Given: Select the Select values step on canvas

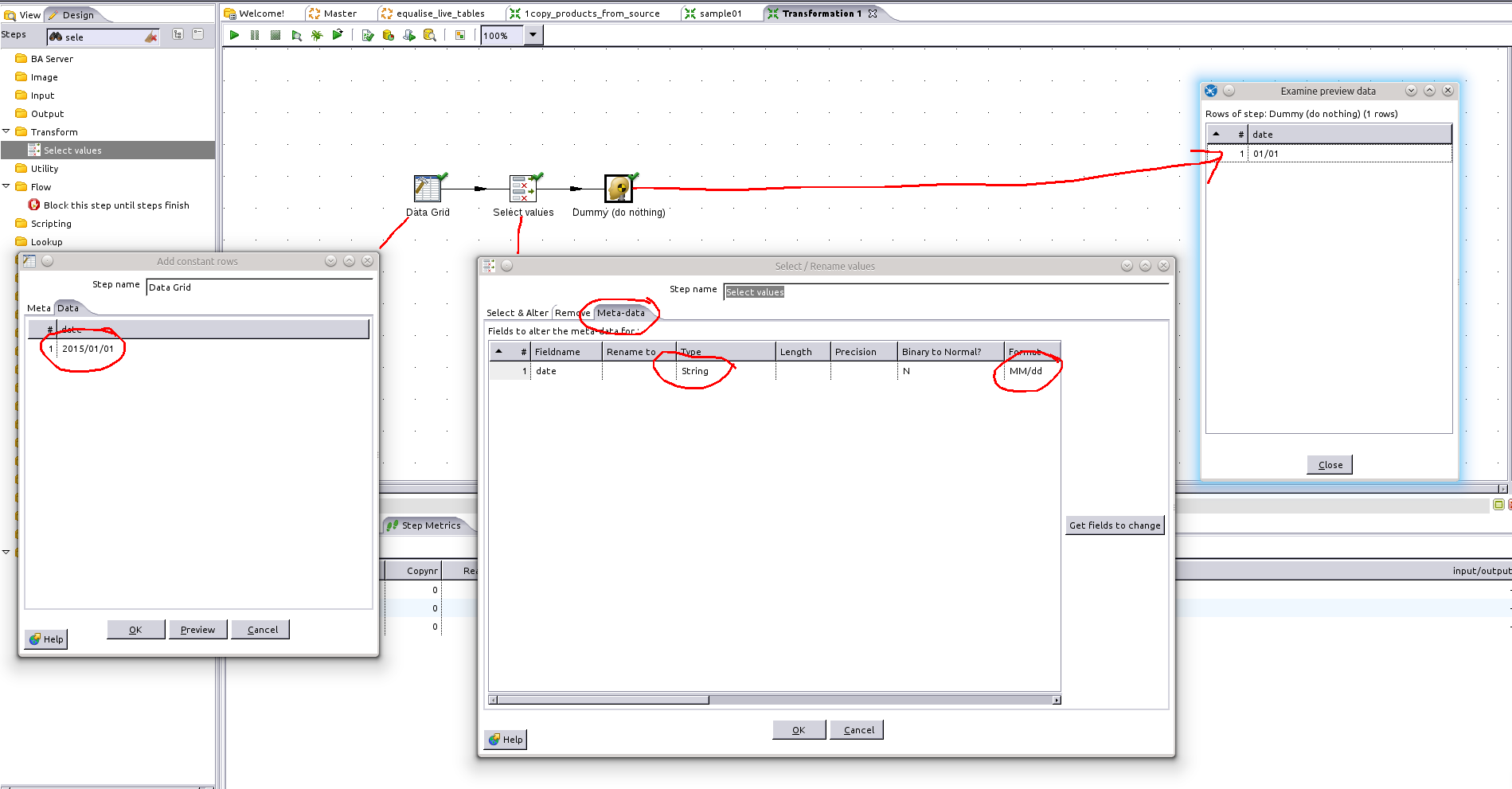Looking at the screenshot, I should pyautogui.click(x=523, y=189).
